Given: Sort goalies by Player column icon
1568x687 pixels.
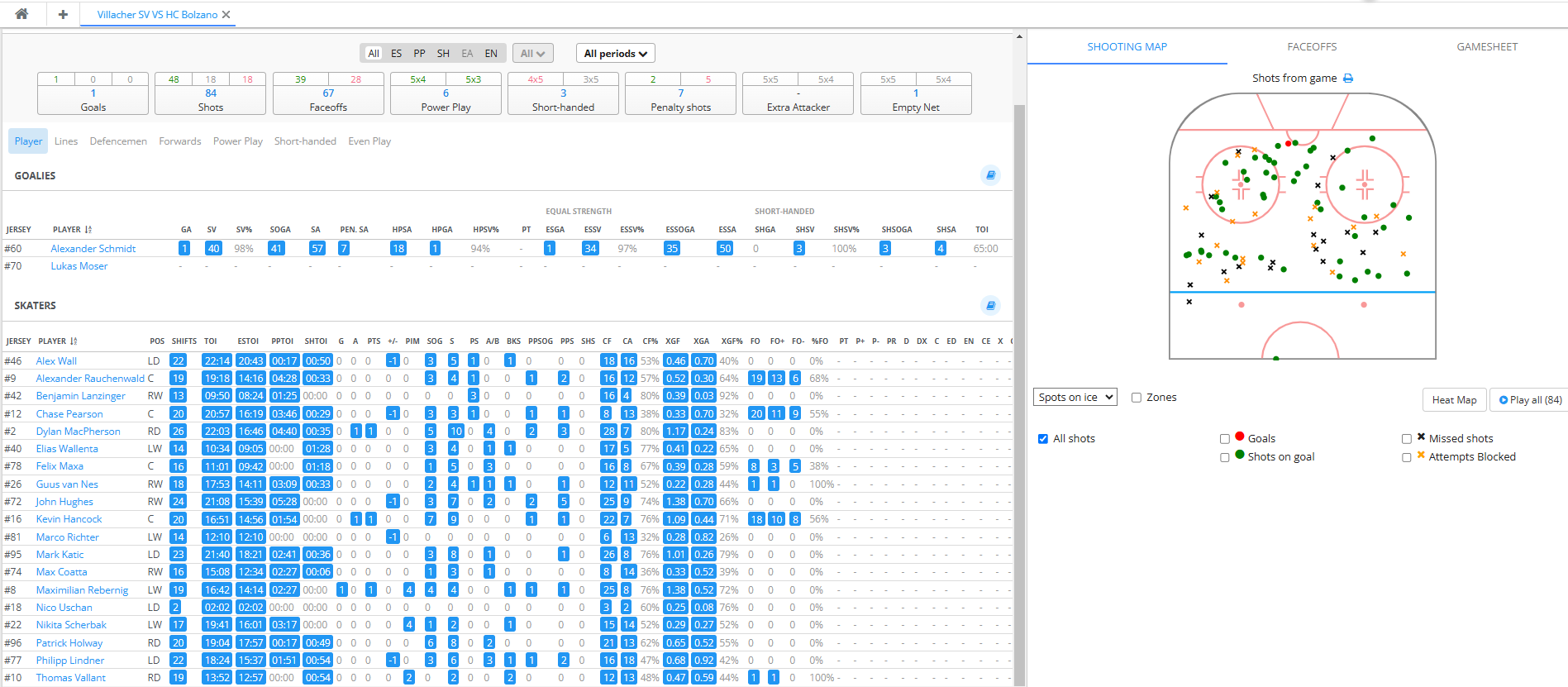Looking at the screenshot, I should click(88, 230).
